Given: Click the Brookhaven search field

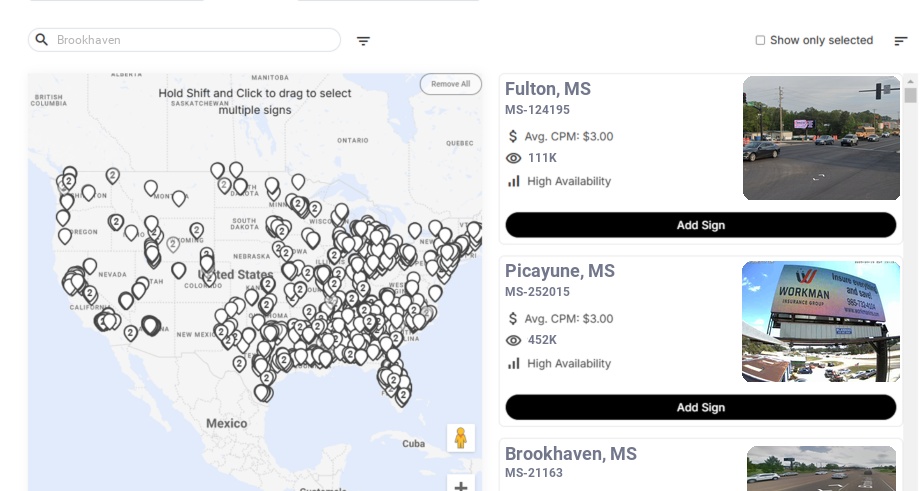Looking at the screenshot, I should pyautogui.click(x=195, y=40).
